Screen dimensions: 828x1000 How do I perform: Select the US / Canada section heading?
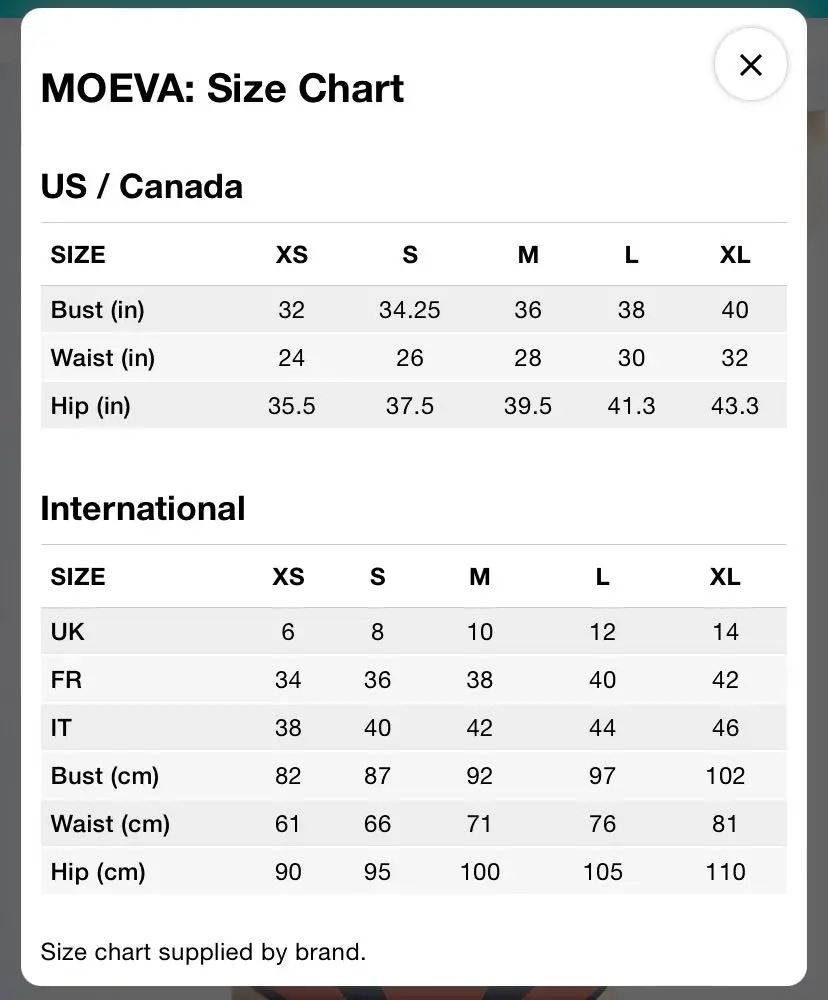[142, 186]
